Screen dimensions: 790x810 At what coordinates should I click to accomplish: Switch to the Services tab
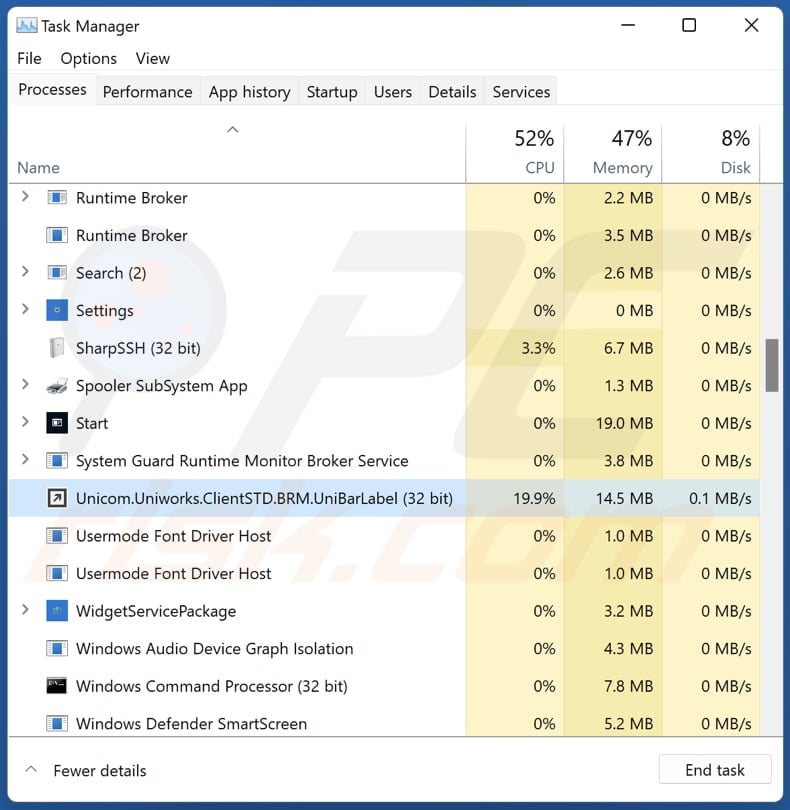521,91
